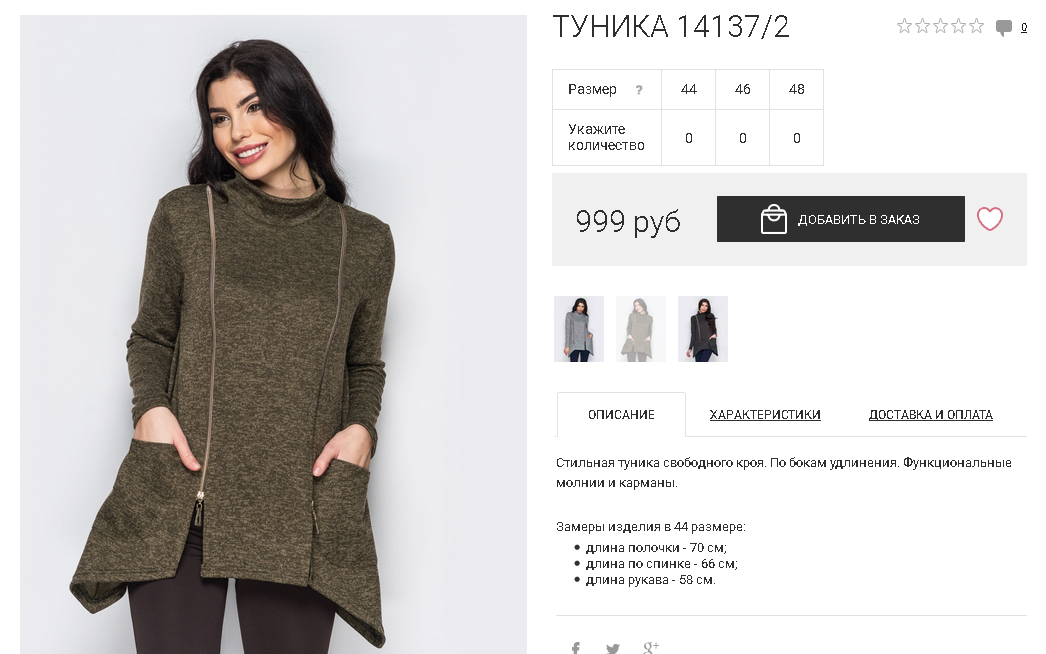Set the quantity field for size 44
This screenshot has width=1046, height=654.
[x=688, y=138]
